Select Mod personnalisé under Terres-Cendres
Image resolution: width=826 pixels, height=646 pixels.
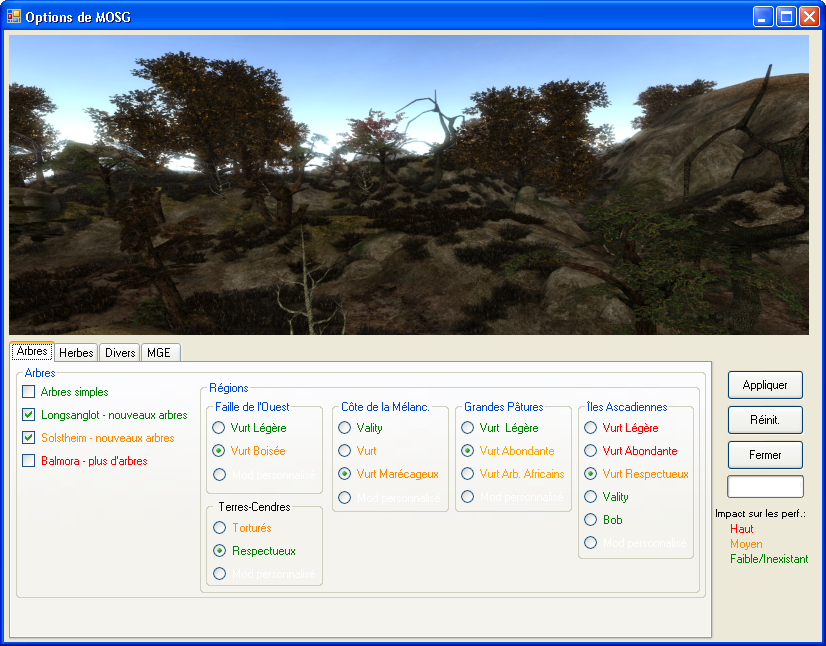point(219,573)
